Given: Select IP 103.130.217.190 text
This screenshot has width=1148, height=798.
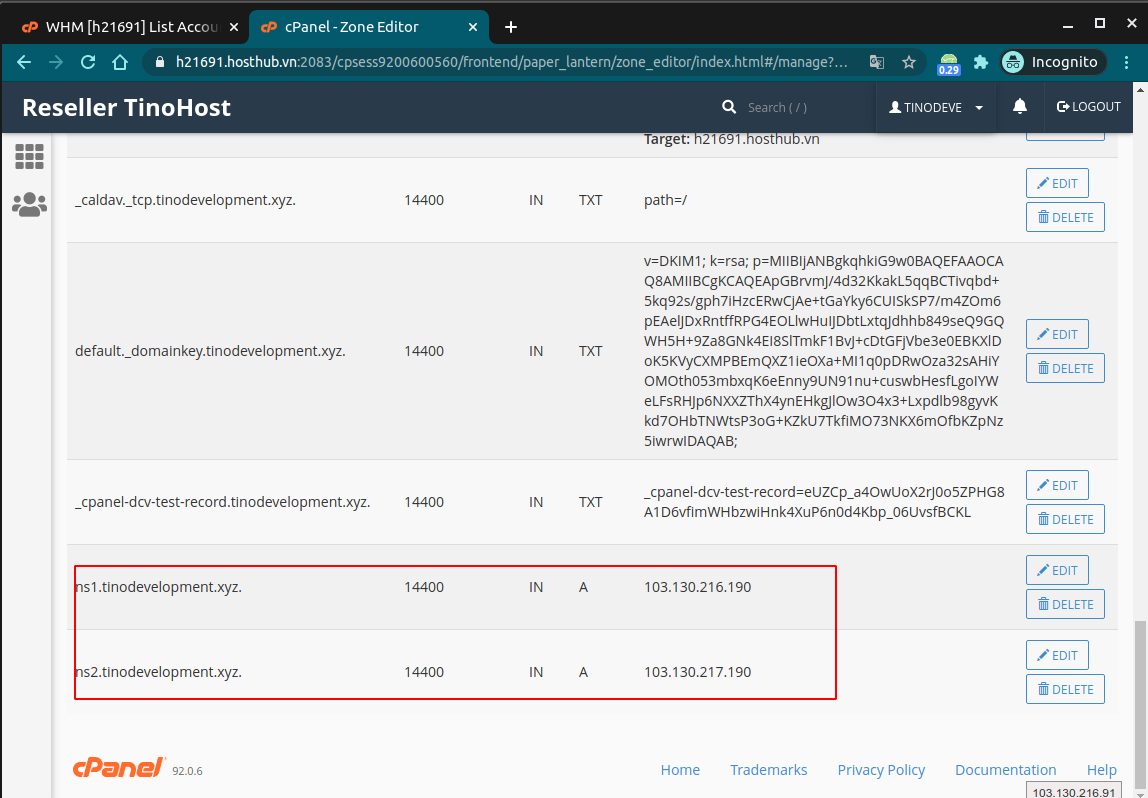Looking at the screenshot, I should click(698, 672).
